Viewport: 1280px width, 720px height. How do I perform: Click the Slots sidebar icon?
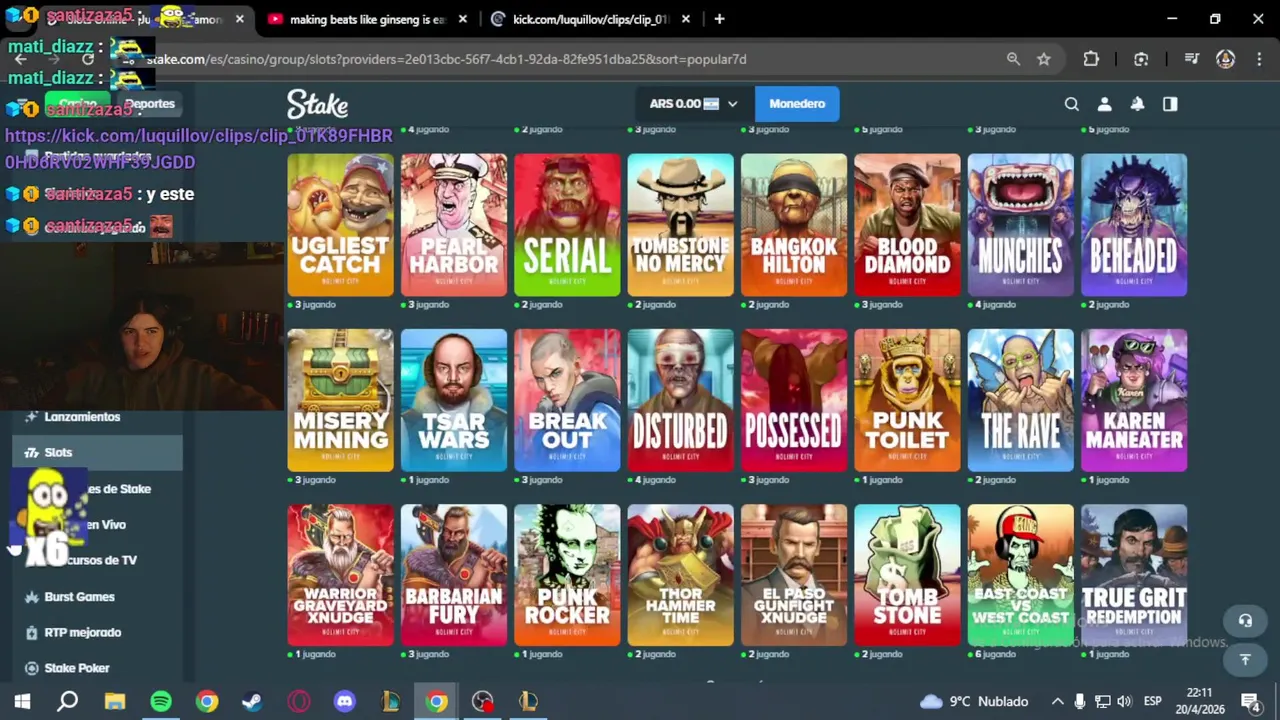click(x=31, y=453)
